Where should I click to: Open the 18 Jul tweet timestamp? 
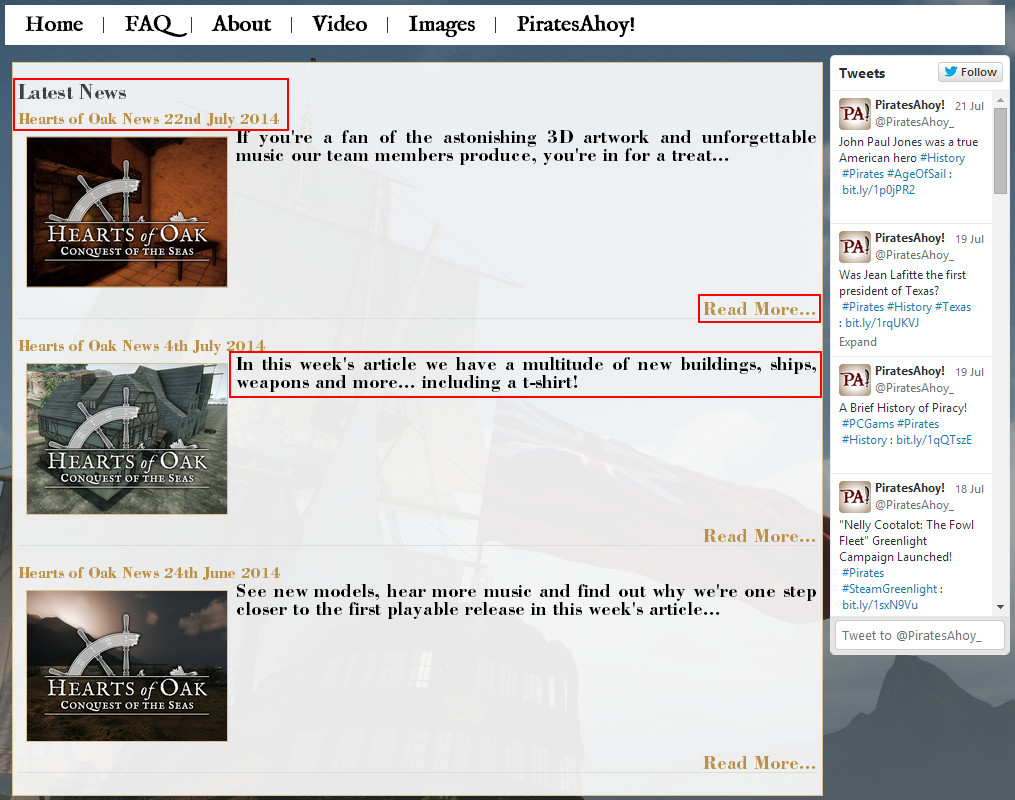(x=969, y=489)
